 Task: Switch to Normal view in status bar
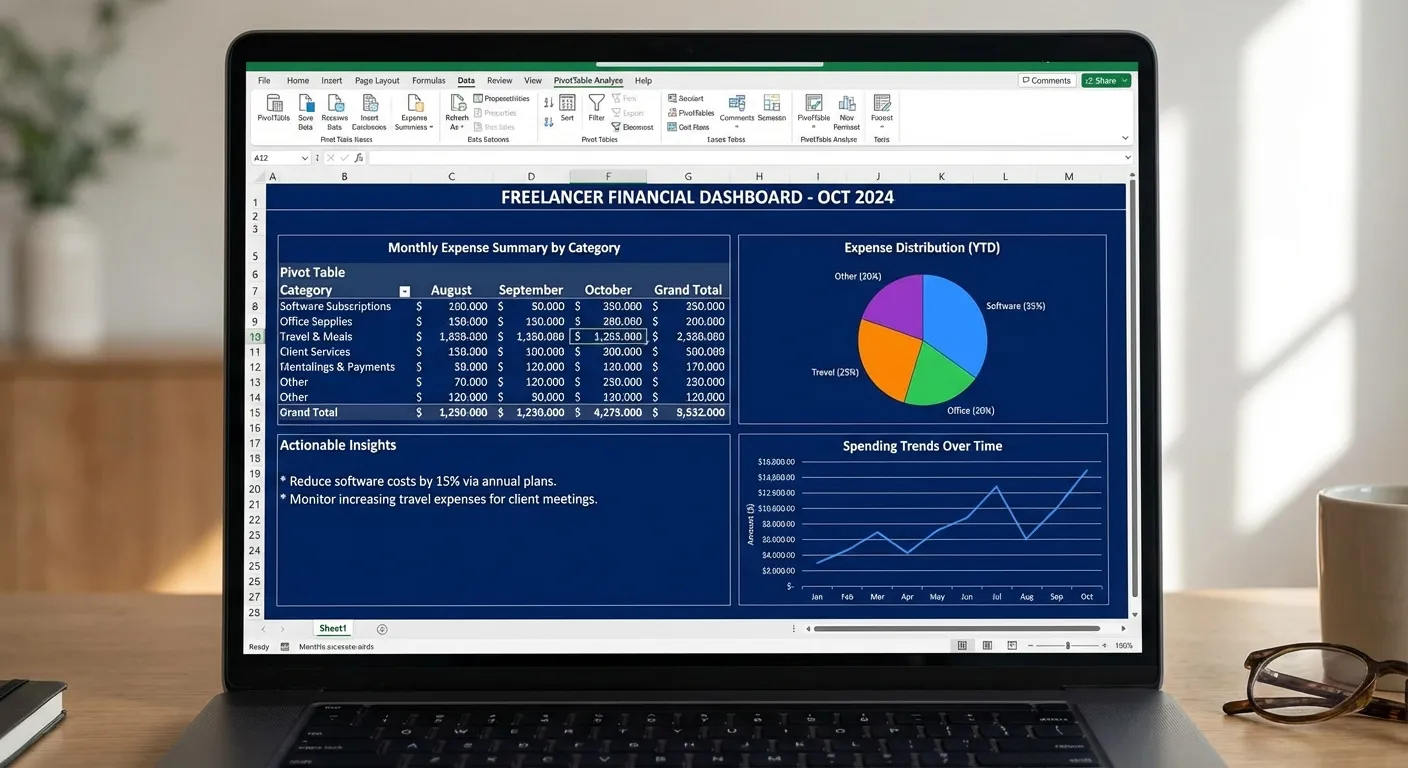pos(962,646)
